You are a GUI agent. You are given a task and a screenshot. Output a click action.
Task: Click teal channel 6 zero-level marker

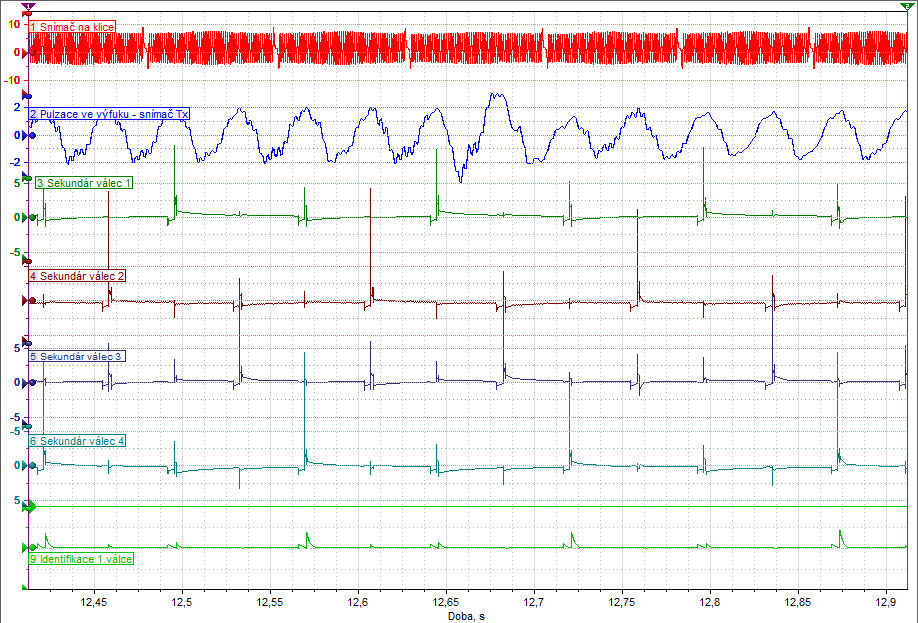[30, 465]
